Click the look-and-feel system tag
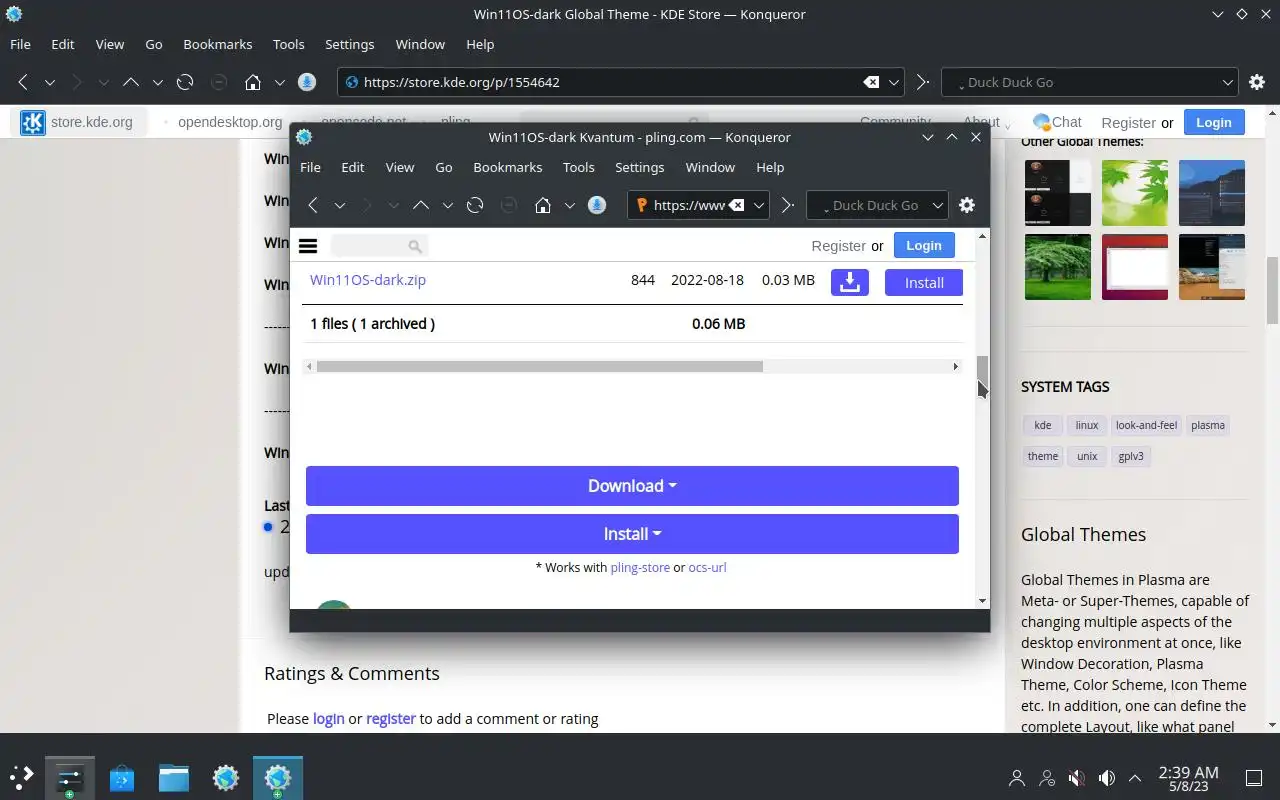Image resolution: width=1280 pixels, height=800 pixels. [x=1146, y=425]
